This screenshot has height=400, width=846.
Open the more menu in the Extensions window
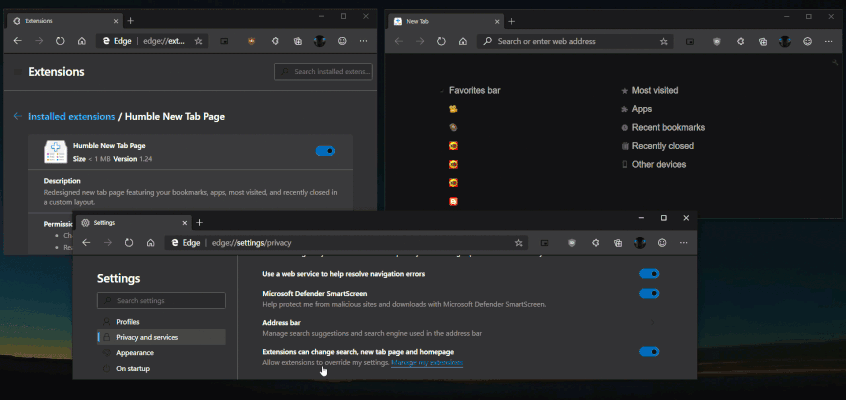click(364, 41)
